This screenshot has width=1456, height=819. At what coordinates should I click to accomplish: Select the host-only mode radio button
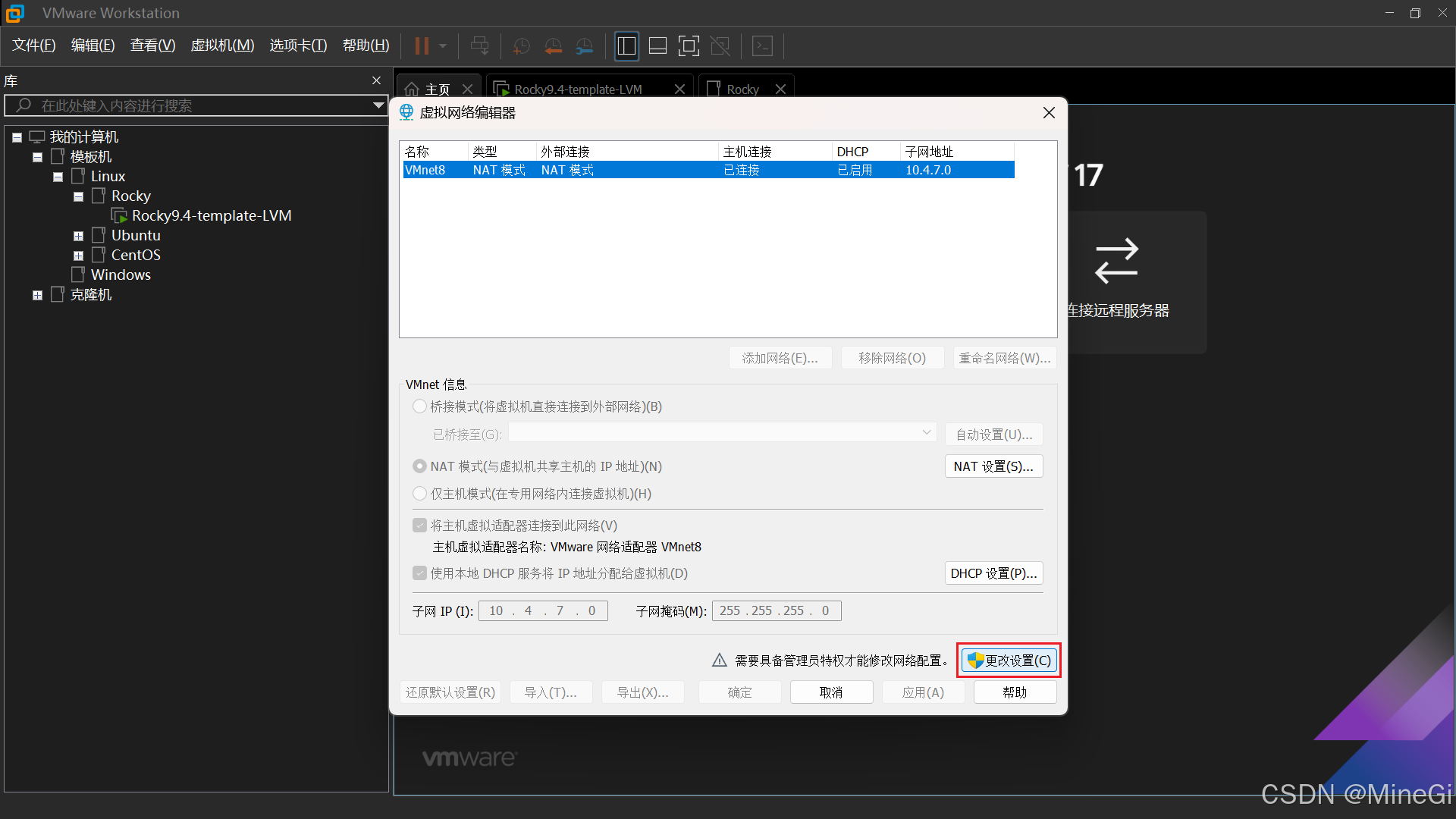(419, 494)
